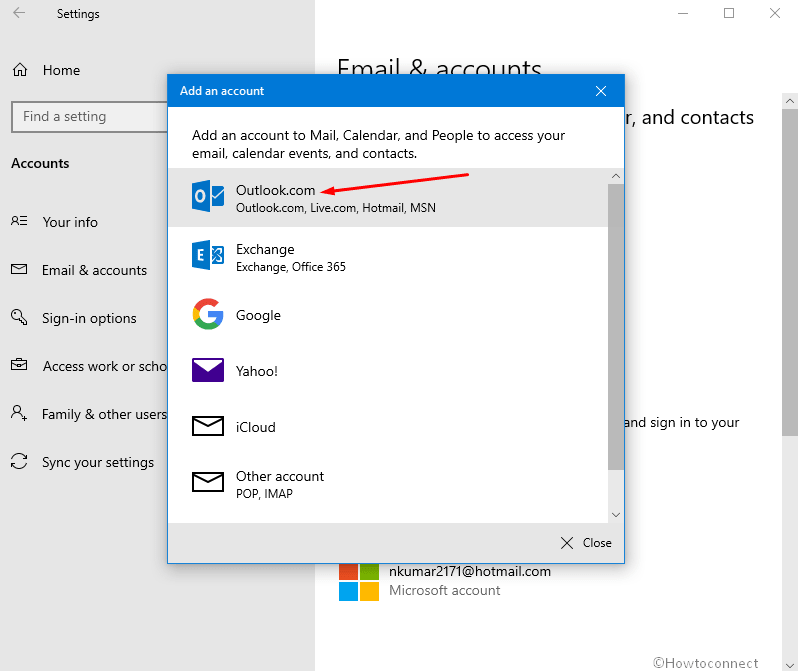
Task: Click the Email & accounts envelope icon
Action: click(x=19, y=269)
